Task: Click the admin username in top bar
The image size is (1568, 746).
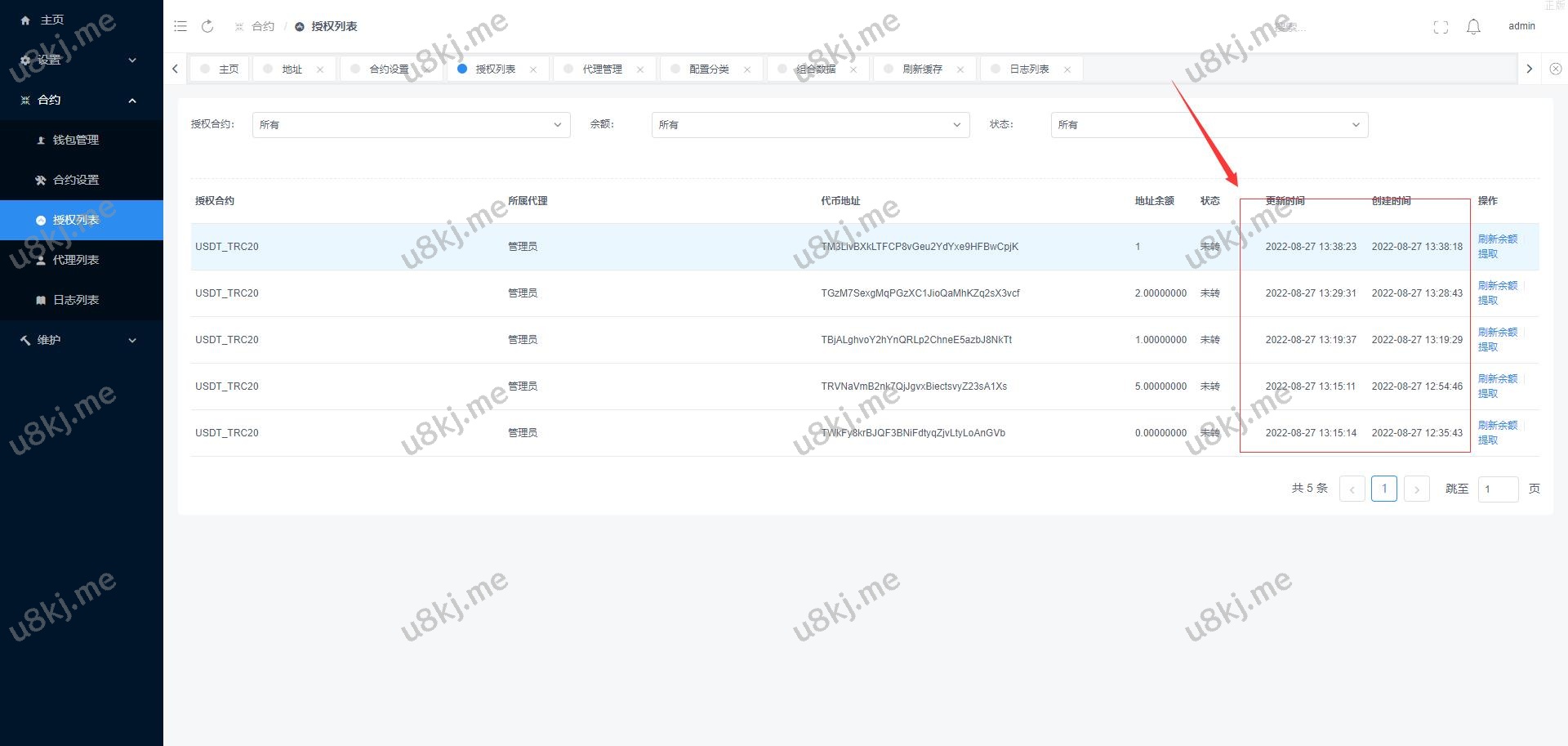Action: pyautogui.click(x=1521, y=25)
